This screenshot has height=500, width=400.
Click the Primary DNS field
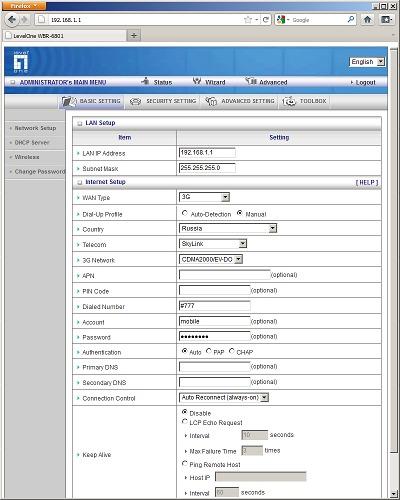(214, 367)
